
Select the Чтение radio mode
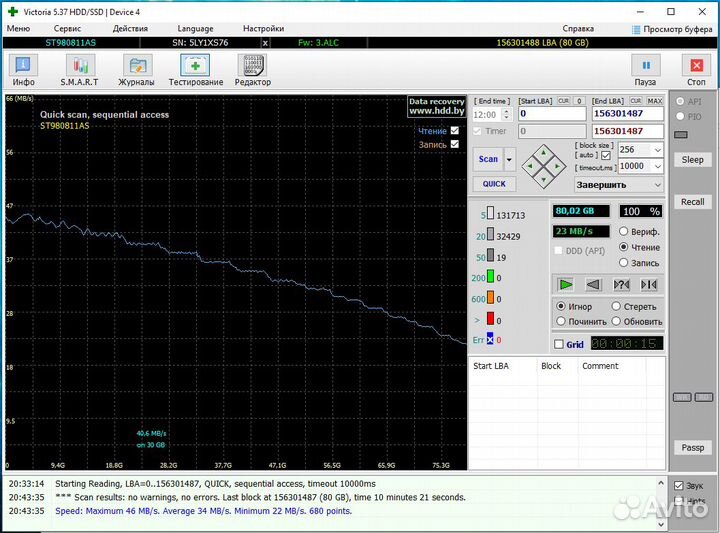tap(623, 247)
